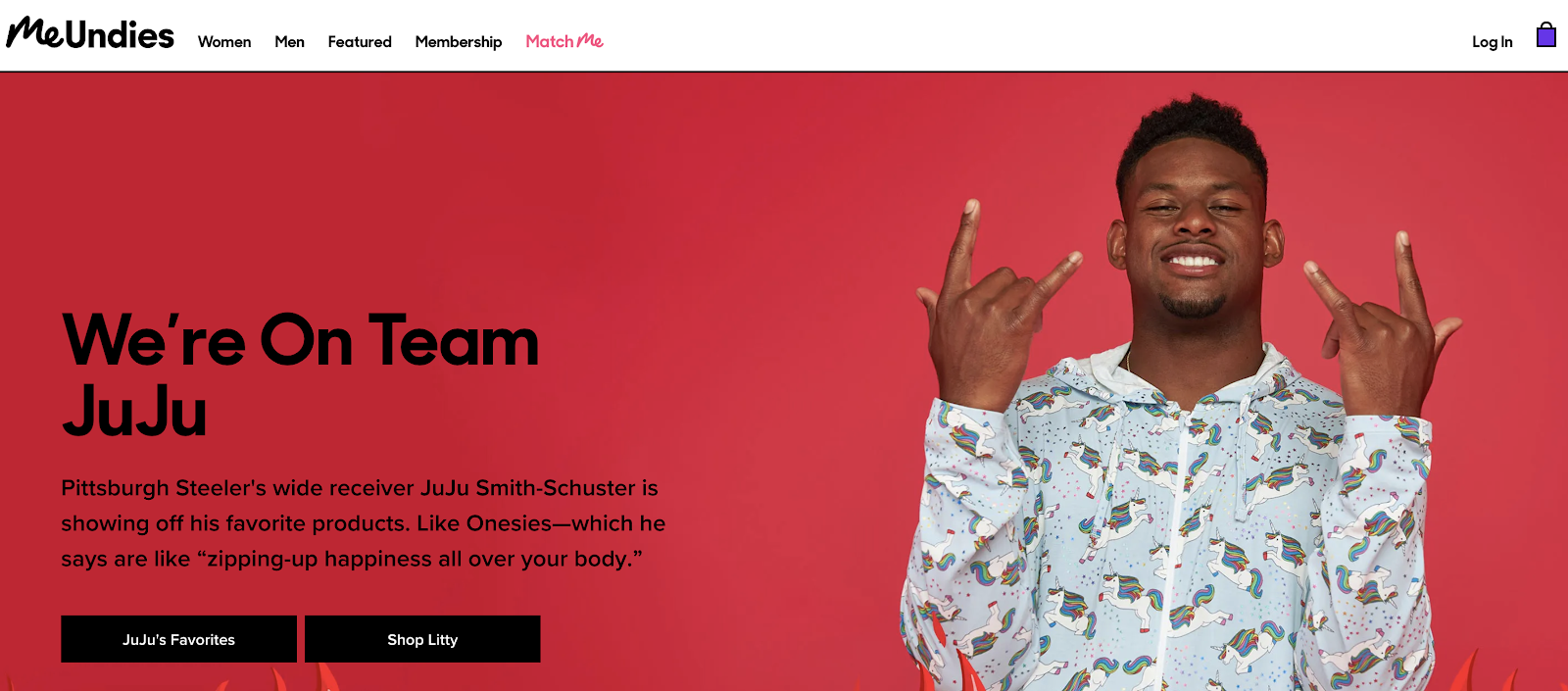Open the Men menu
Image resolution: width=1568 pixels, height=691 pixels.
[x=289, y=41]
